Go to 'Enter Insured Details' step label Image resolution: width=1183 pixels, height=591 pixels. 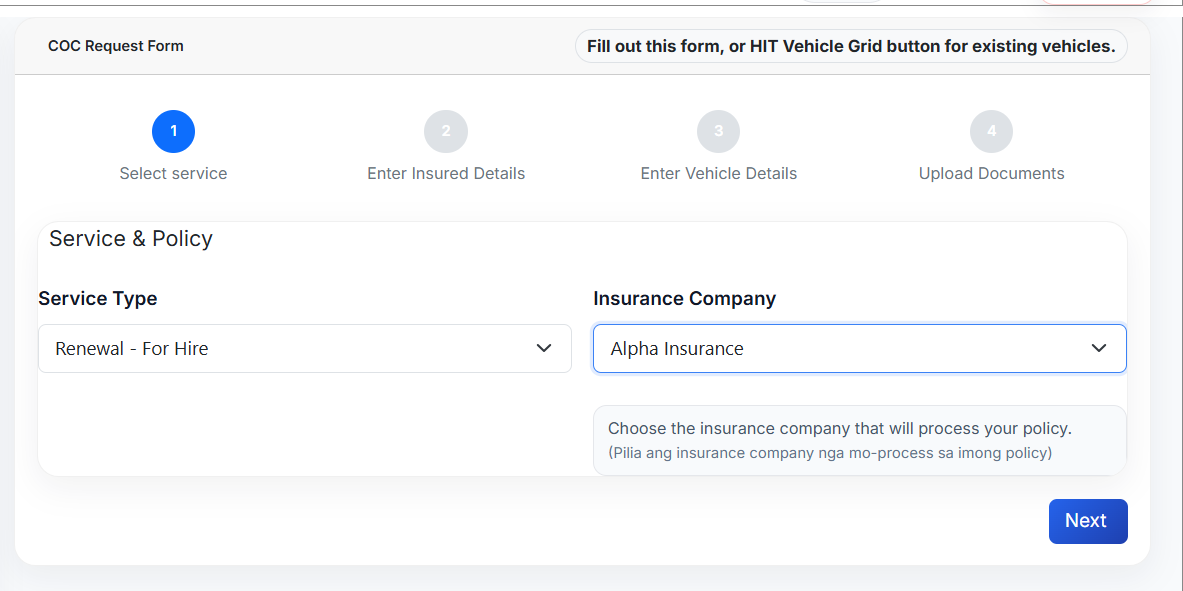tap(446, 173)
